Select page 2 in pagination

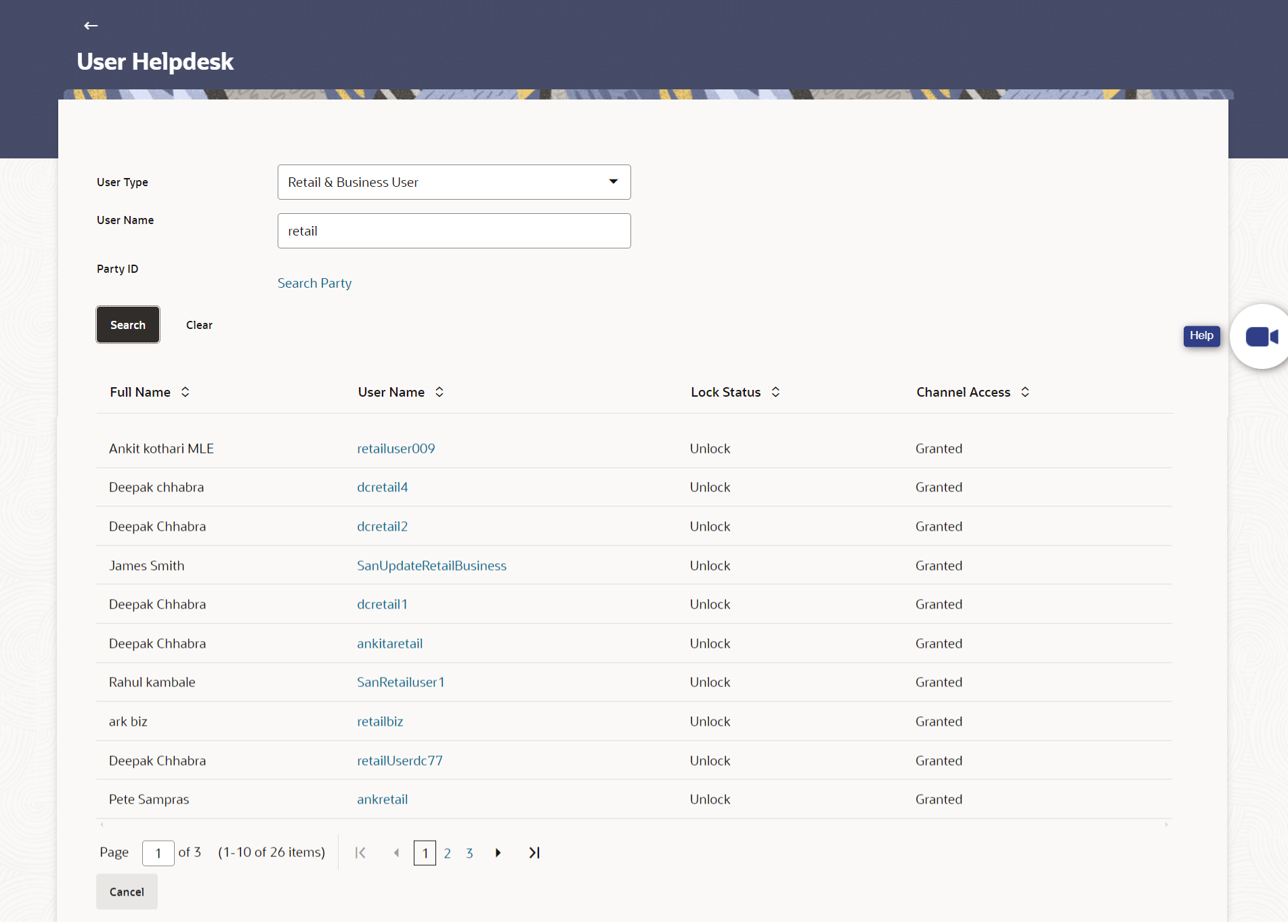(x=448, y=853)
